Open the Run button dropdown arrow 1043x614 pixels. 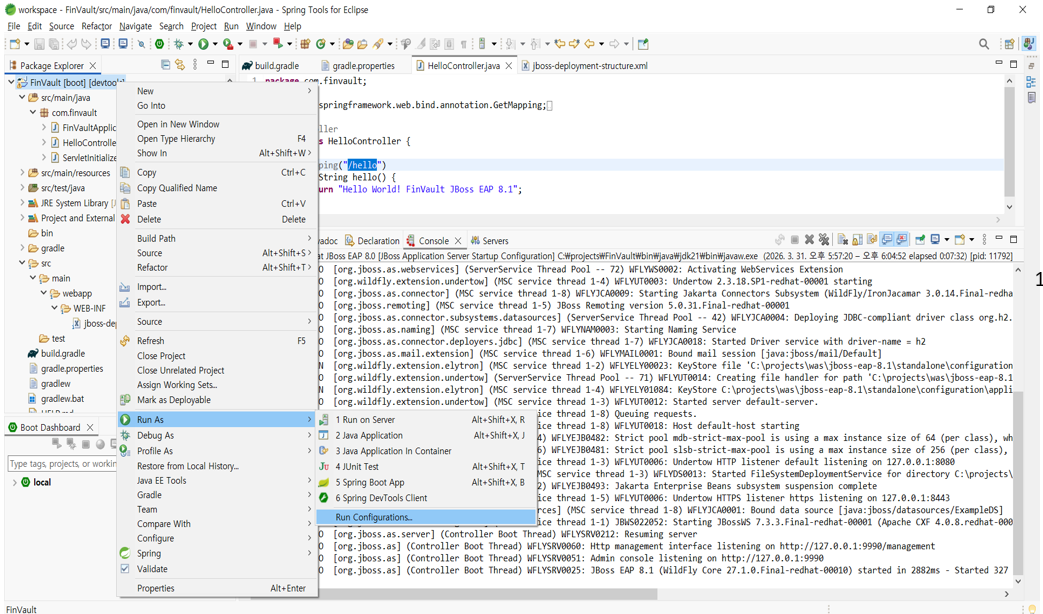(x=215, y=44)
